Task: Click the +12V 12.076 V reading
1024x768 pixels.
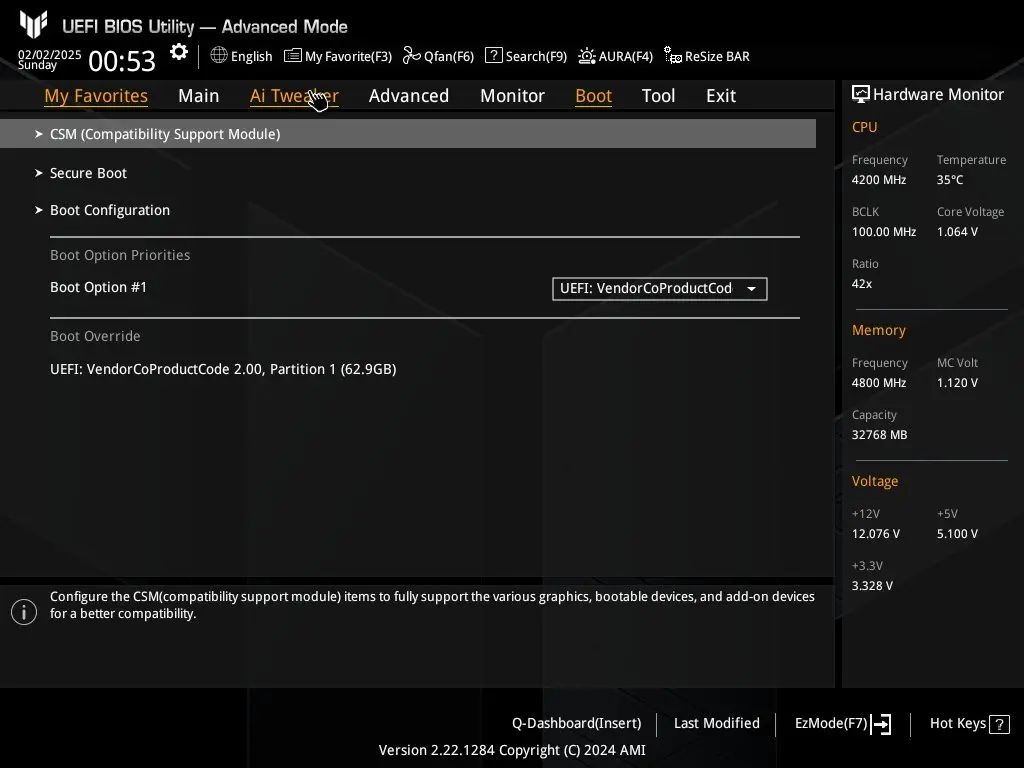Action: 876,534
